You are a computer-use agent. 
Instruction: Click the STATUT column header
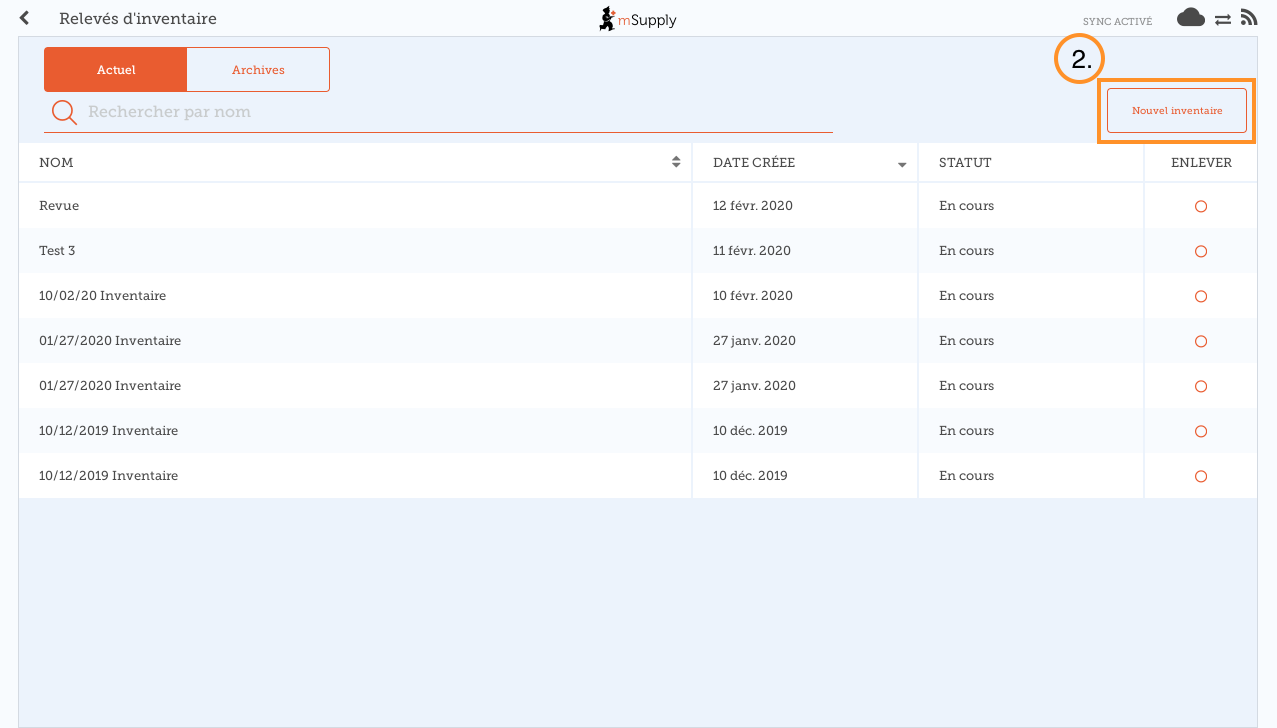click(965, 163)
